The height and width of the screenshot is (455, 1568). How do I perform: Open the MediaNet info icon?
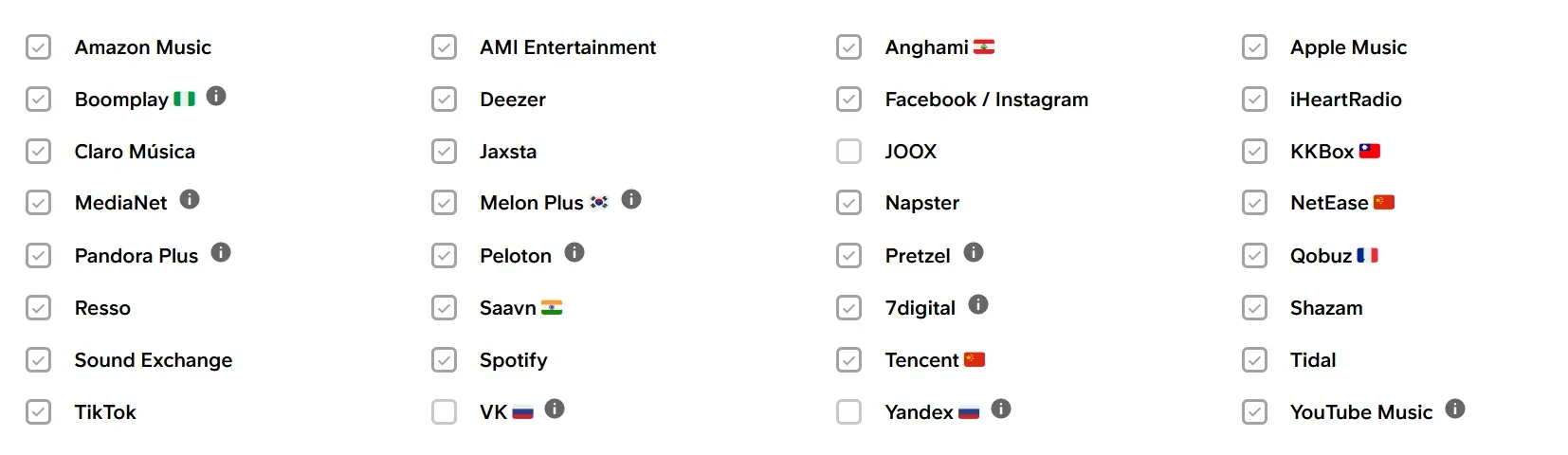(190, 199)
